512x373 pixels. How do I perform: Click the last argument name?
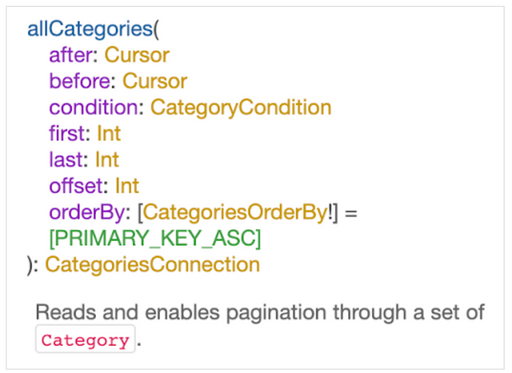click(x=66, y=160)
